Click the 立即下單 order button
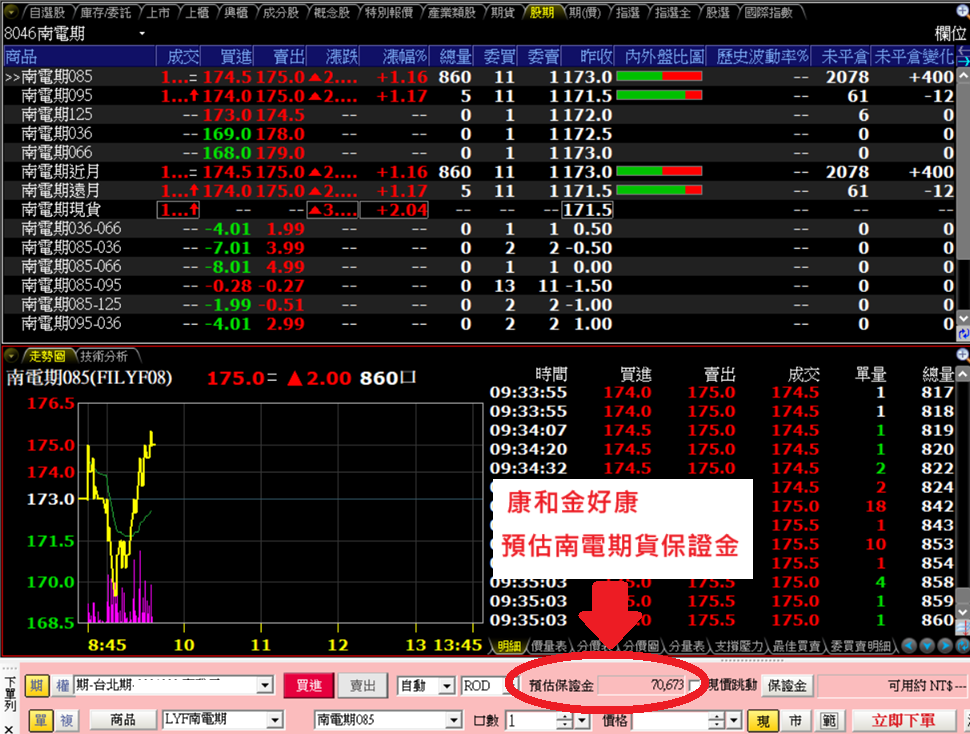This screenshot has height=734, width=970. pyautogui.click(x=903, y=720)
